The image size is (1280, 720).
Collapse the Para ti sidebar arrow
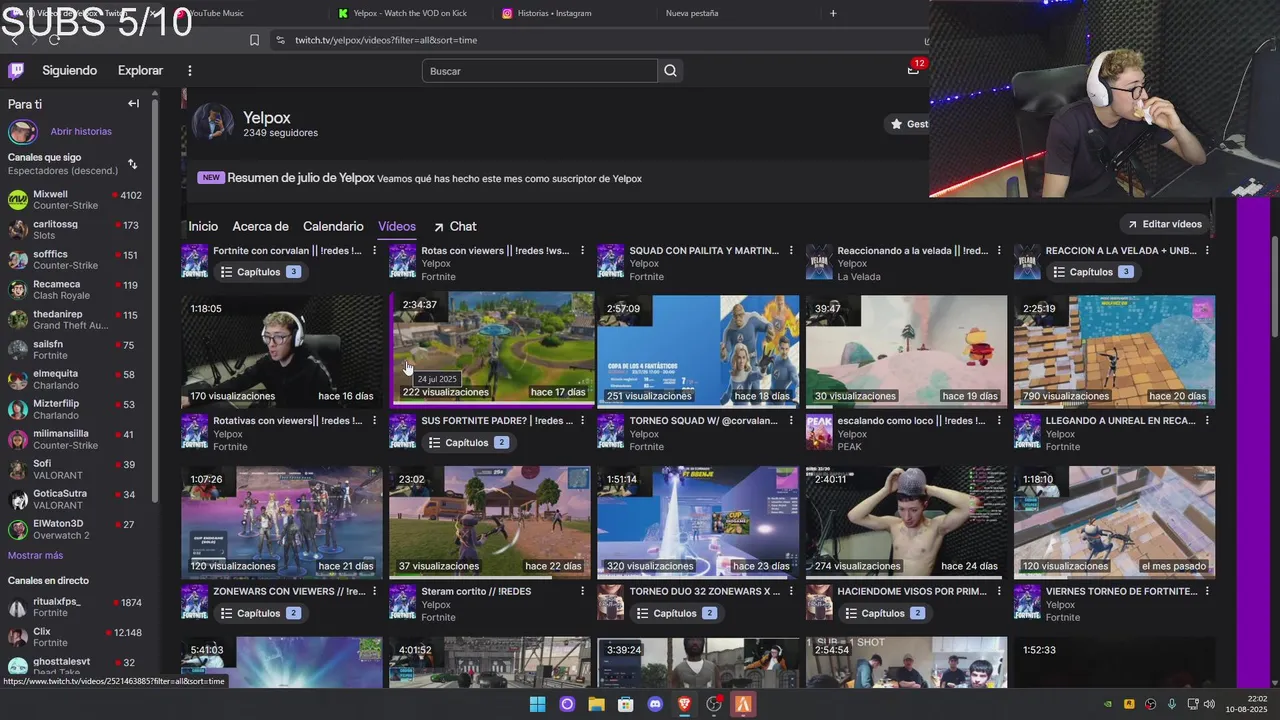pos(133,103)
